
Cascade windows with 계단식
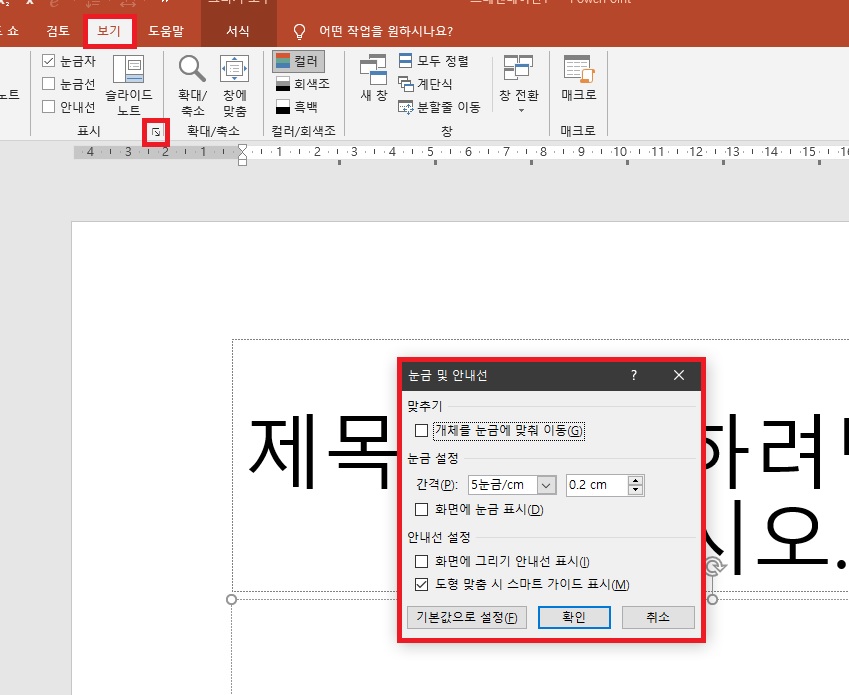click(x=425, y=84)
